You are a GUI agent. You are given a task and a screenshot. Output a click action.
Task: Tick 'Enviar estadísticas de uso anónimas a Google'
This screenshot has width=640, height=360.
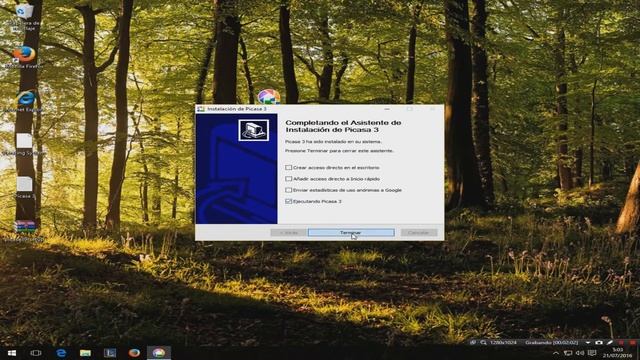tap(289, 190)
